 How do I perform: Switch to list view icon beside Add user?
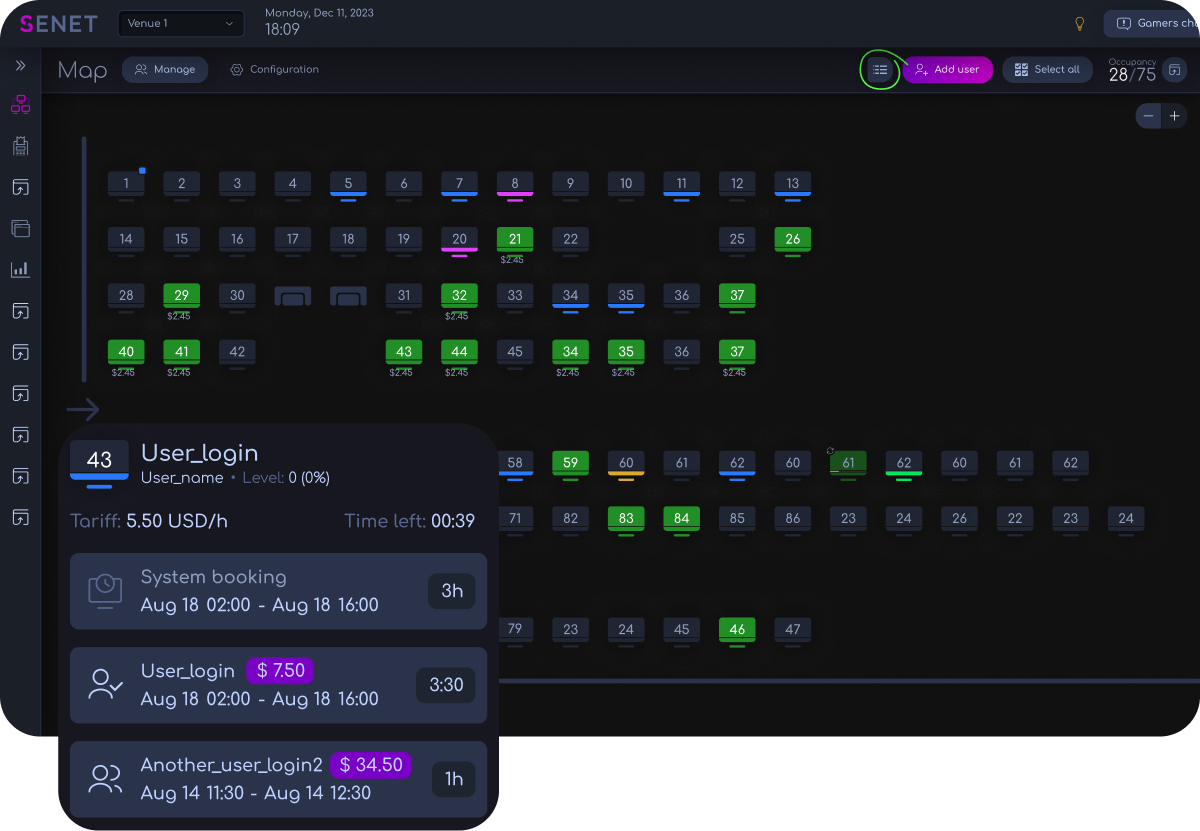tap(879, 70)
